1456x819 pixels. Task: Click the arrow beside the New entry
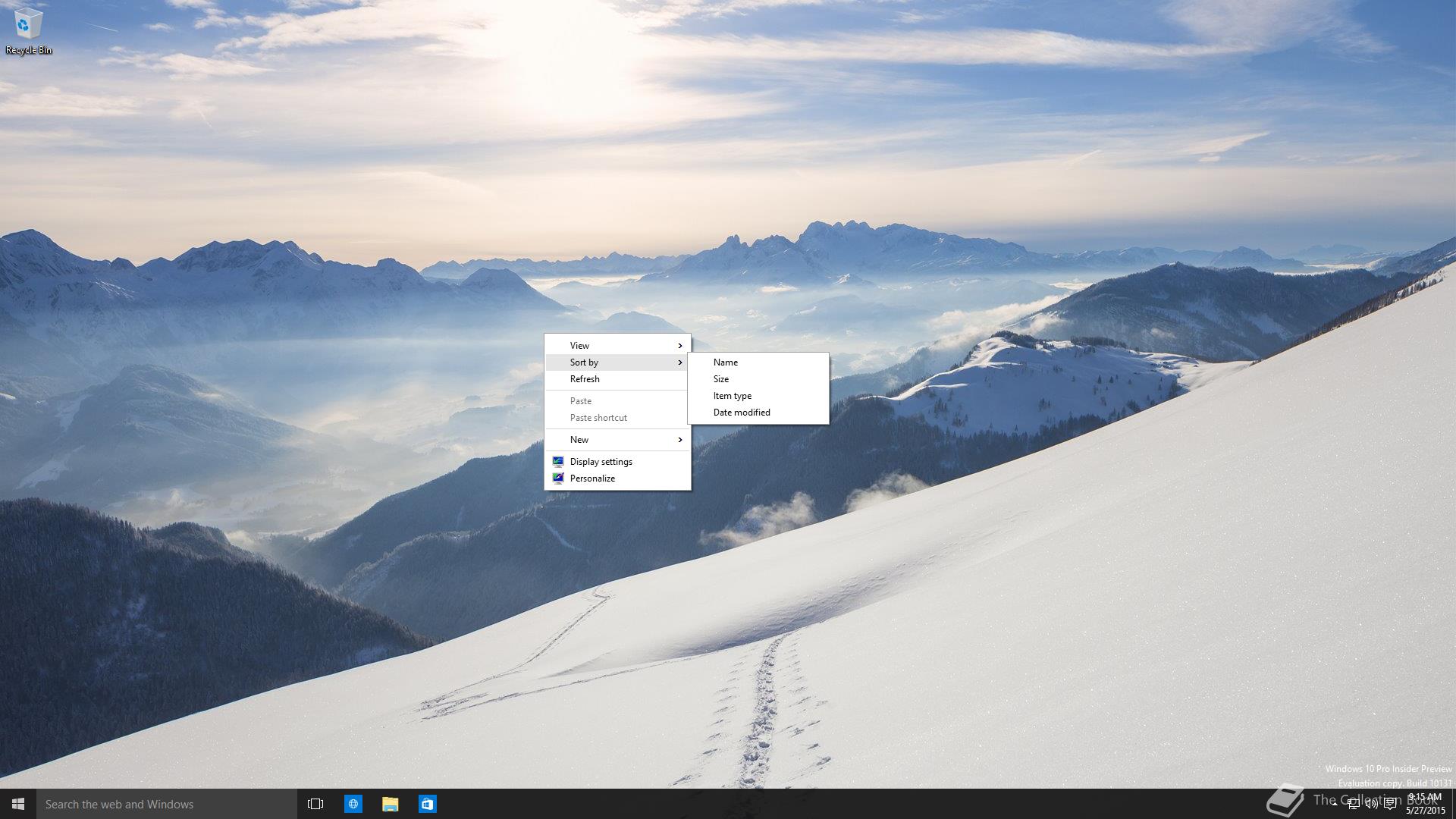(680, 440)
